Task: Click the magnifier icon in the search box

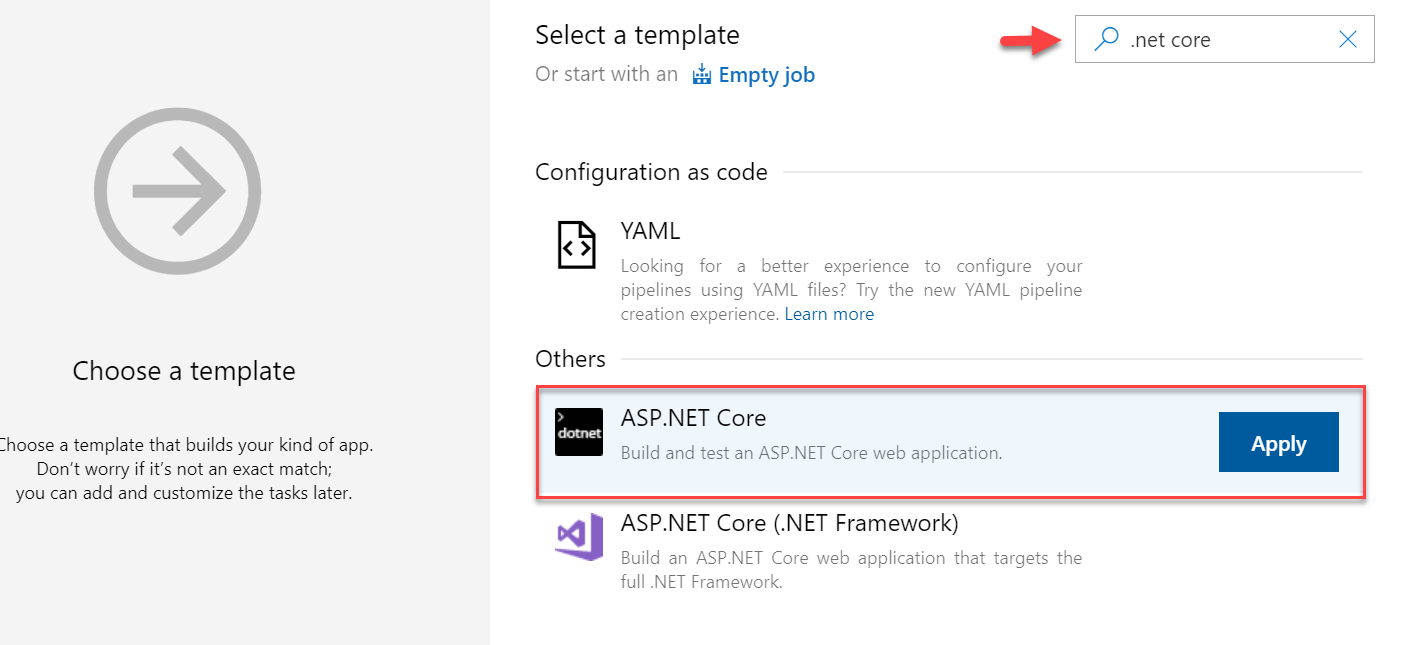Action: pyautogui.click(x=1106, y=39)
